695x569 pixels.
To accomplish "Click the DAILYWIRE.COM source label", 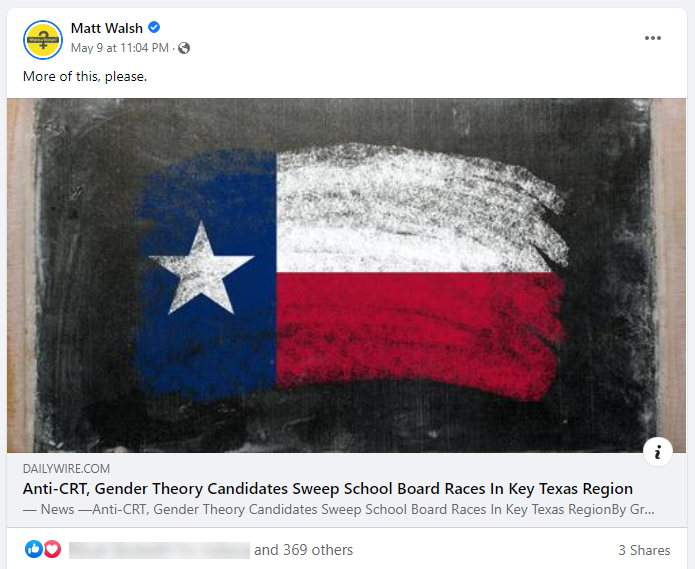I will pos(66,469).
